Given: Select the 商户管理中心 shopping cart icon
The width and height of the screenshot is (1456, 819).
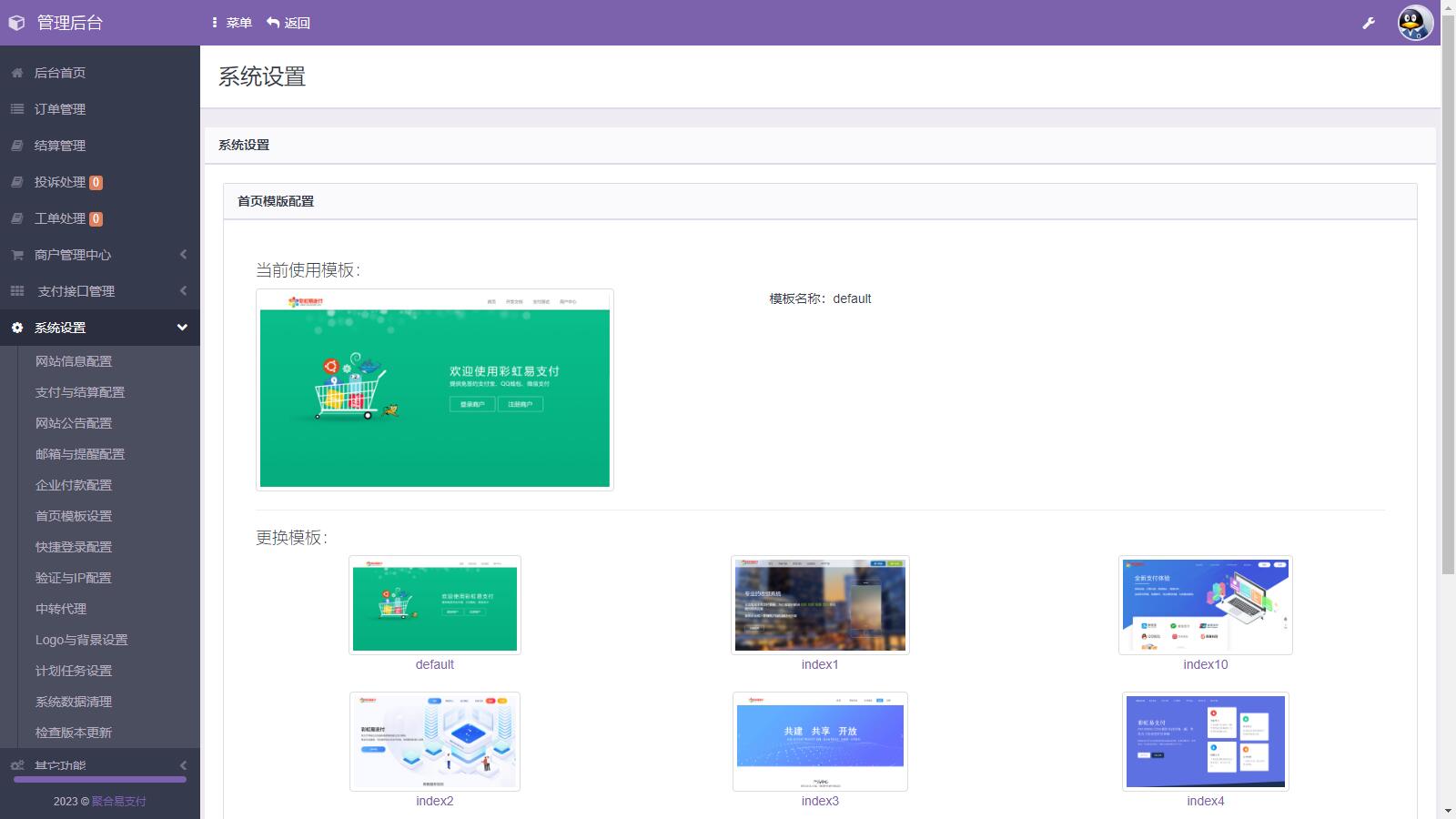Looking at the screenshot, I should click(x=15, y=255).
